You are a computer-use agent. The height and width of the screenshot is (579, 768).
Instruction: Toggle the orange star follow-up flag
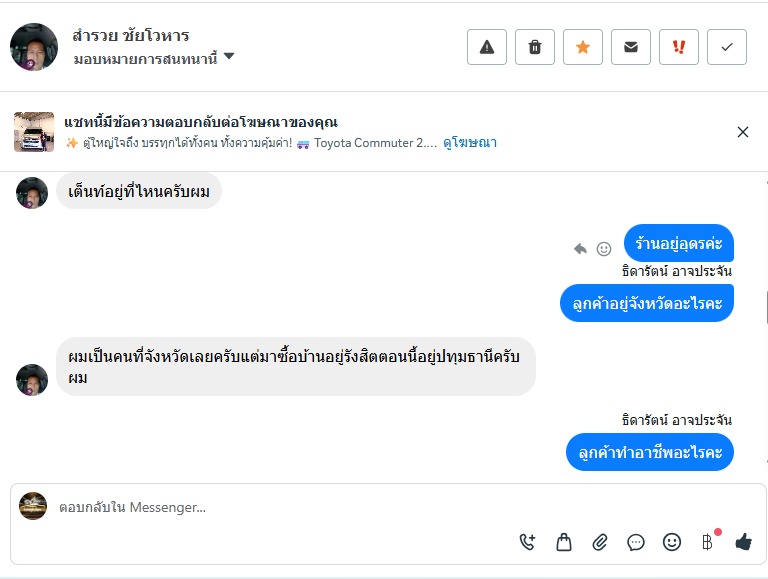[583, 47]
